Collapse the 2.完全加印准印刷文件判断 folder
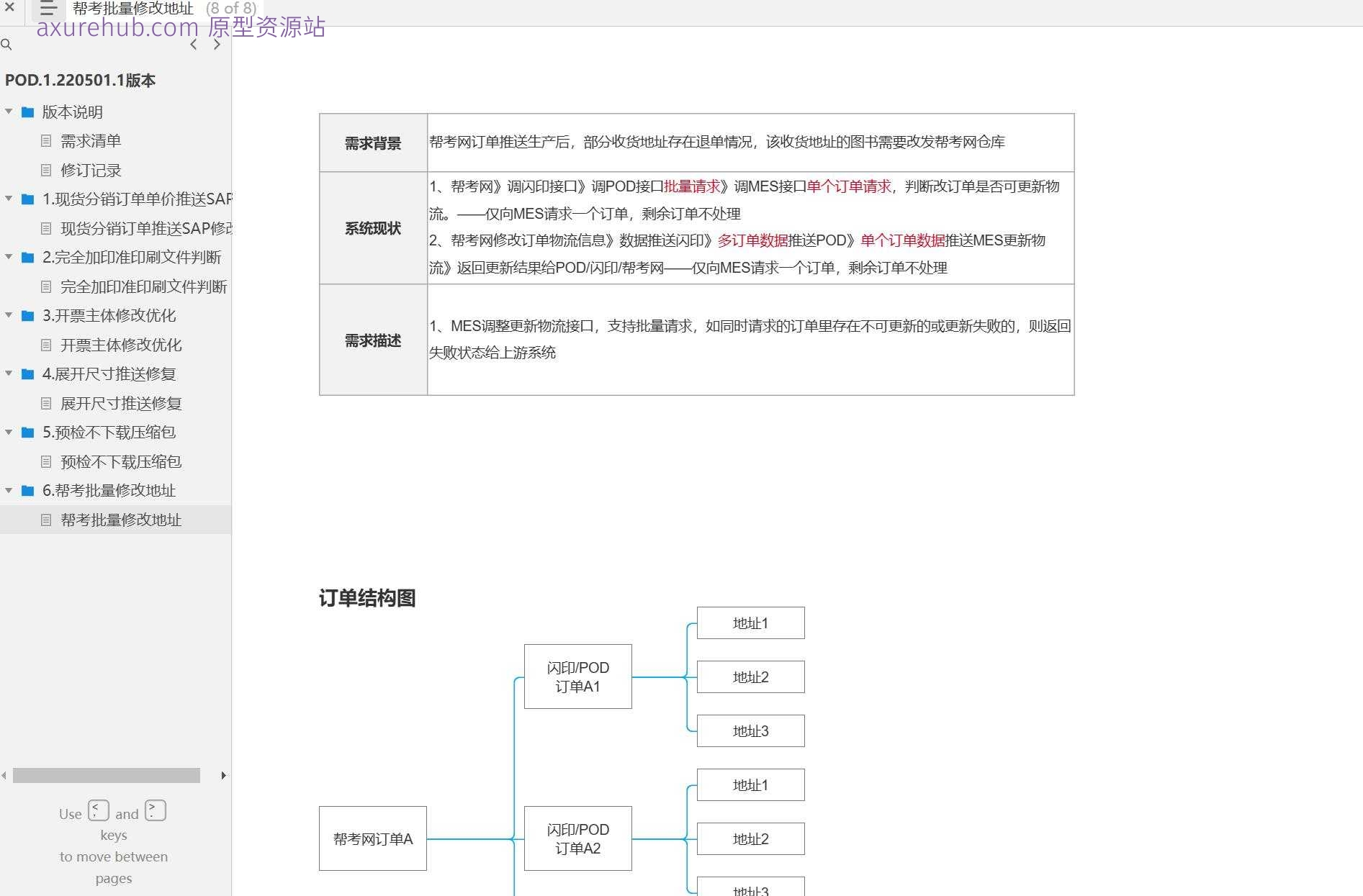 coord(9,257)
